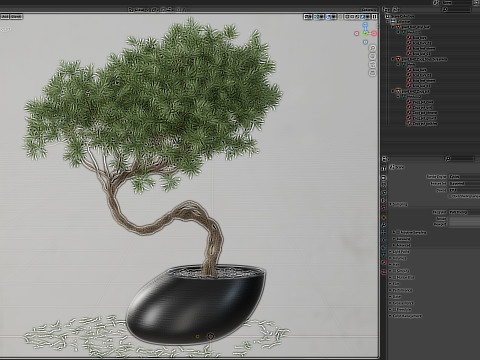
Task: Enable the Motion Blur checkbox
Action: (x=394, y=277)
